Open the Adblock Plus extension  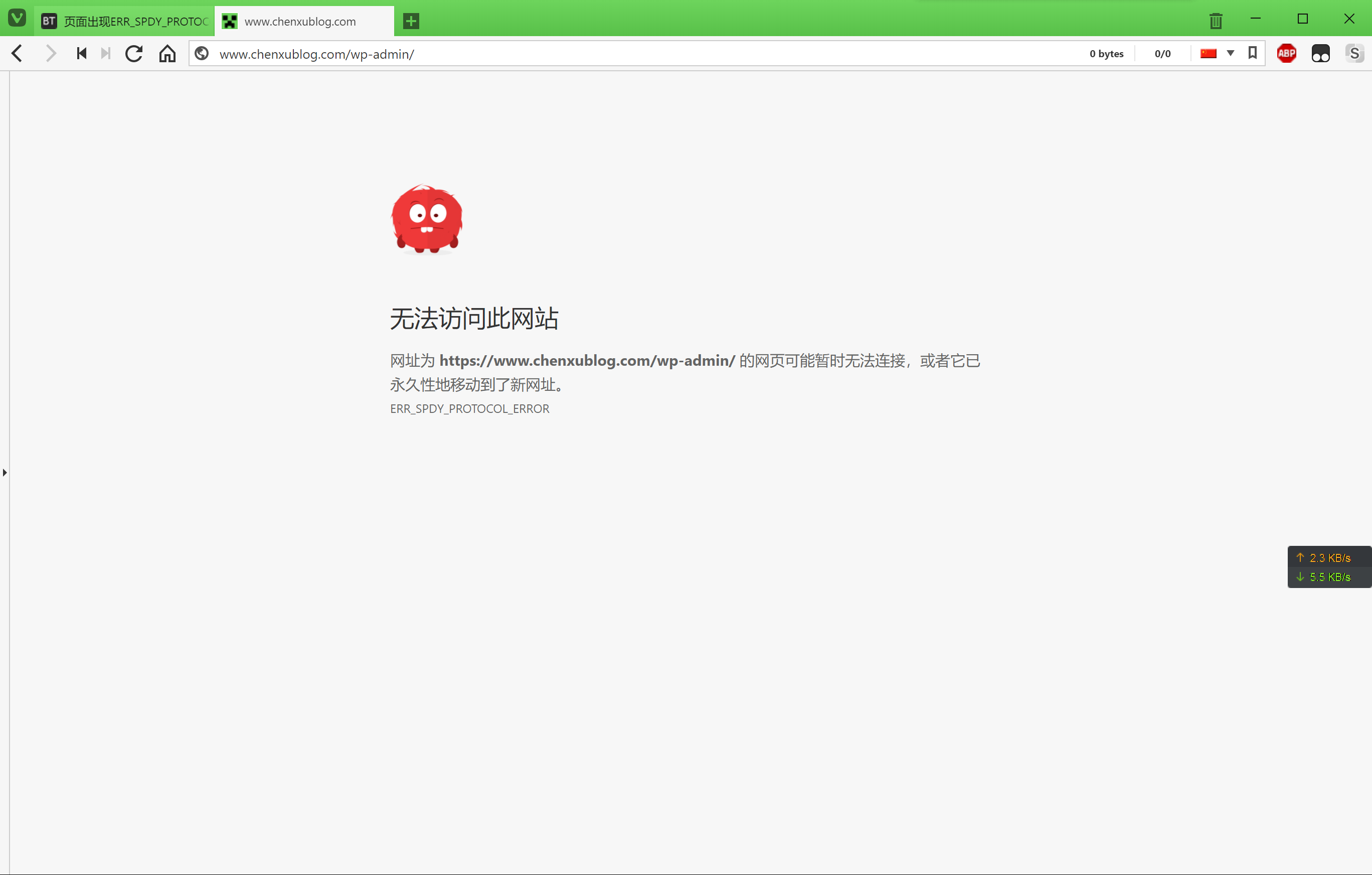[x=1287, y=53]
